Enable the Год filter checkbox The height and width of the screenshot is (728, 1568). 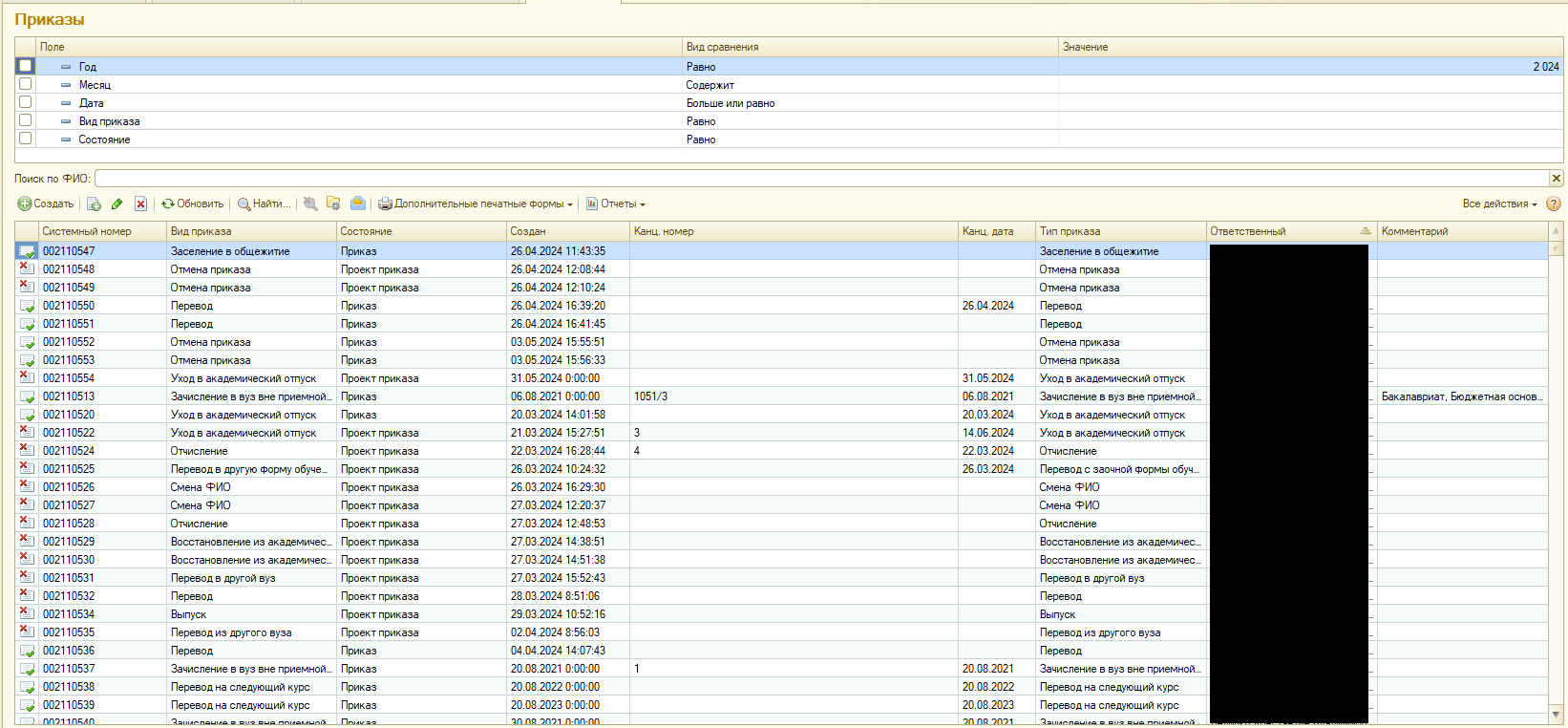[x=26, y=66]
